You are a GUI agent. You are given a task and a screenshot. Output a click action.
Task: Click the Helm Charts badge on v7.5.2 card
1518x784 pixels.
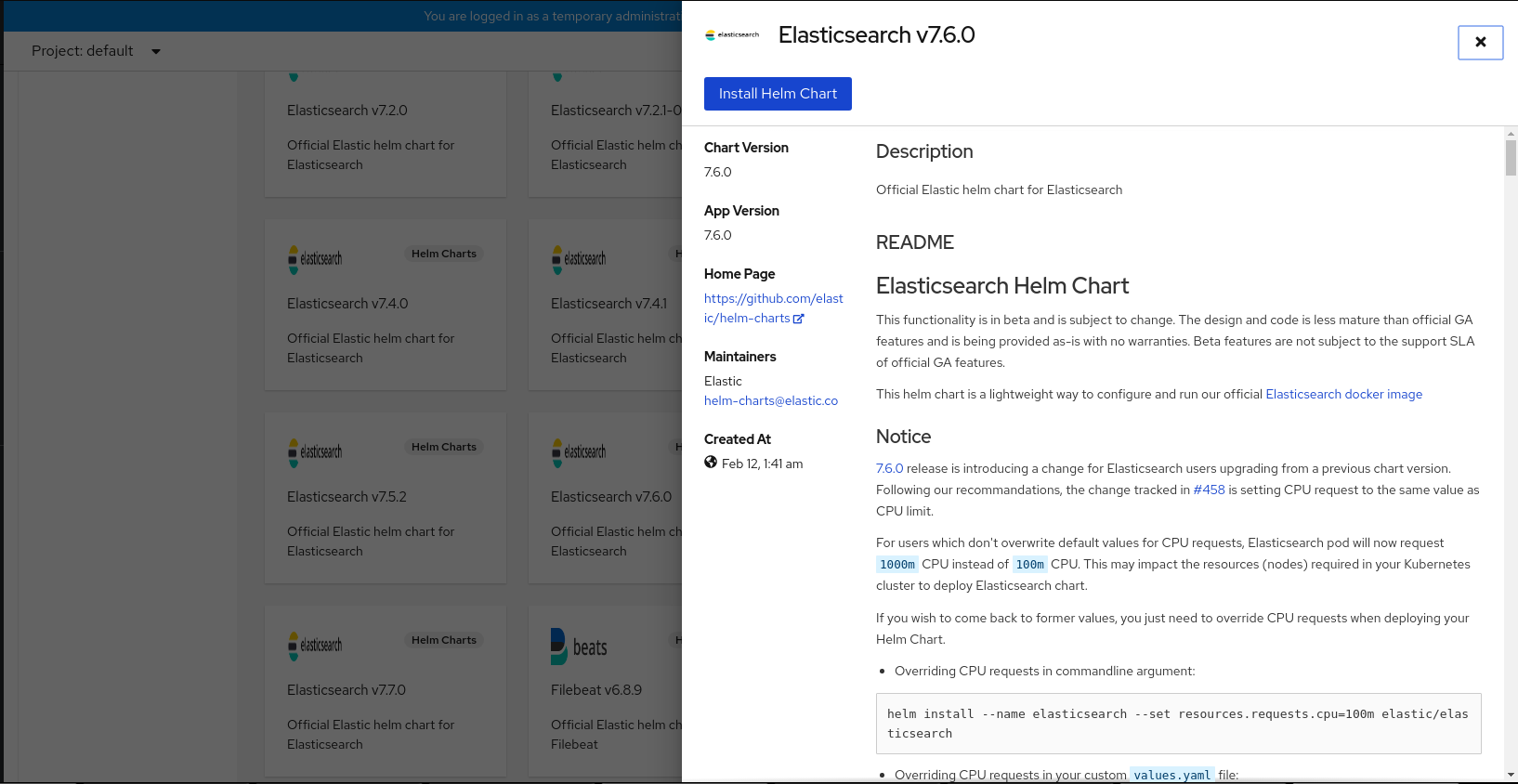pyautogui.click(x=444, y=447)
